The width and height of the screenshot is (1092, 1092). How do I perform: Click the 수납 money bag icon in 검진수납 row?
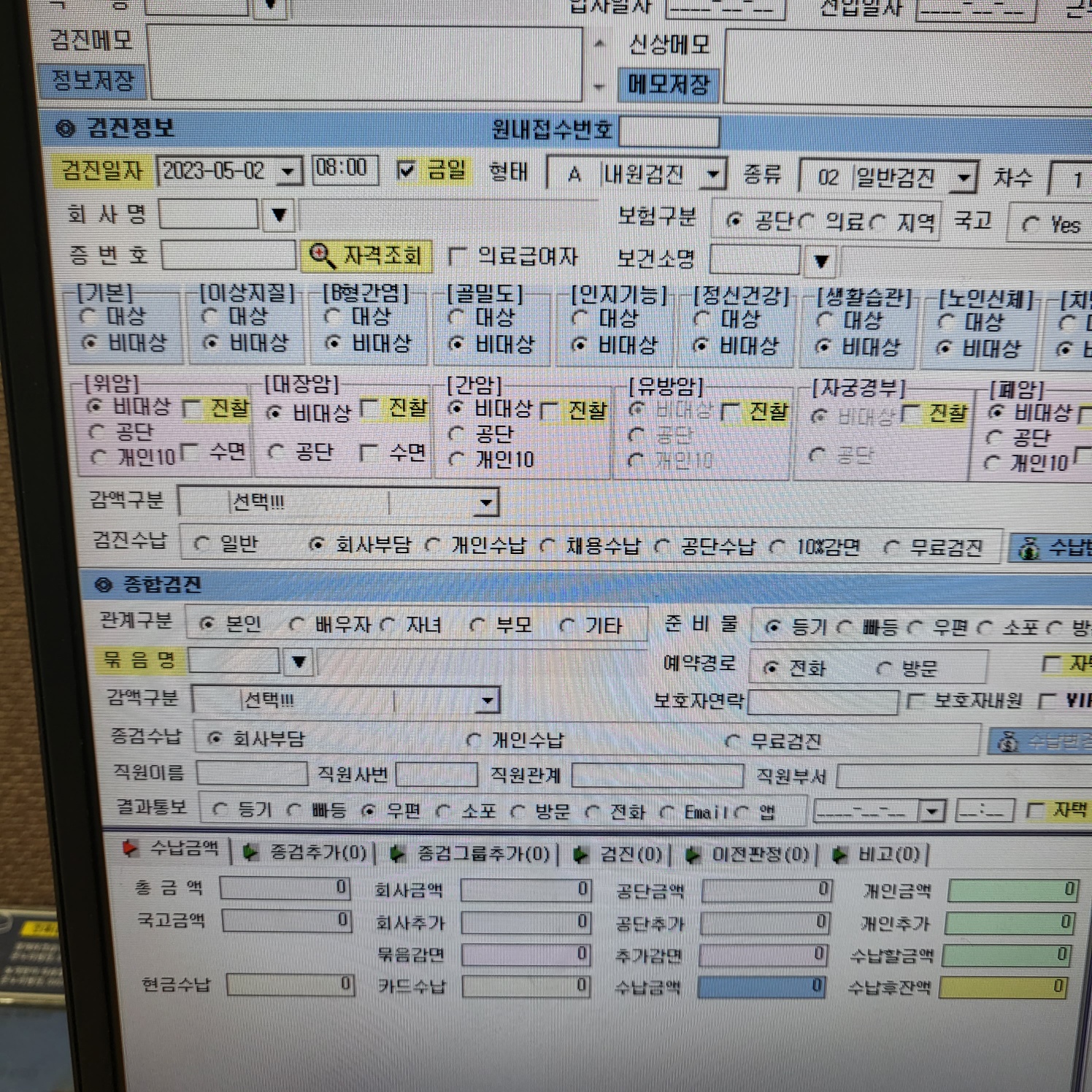[x=1029, y=548]
